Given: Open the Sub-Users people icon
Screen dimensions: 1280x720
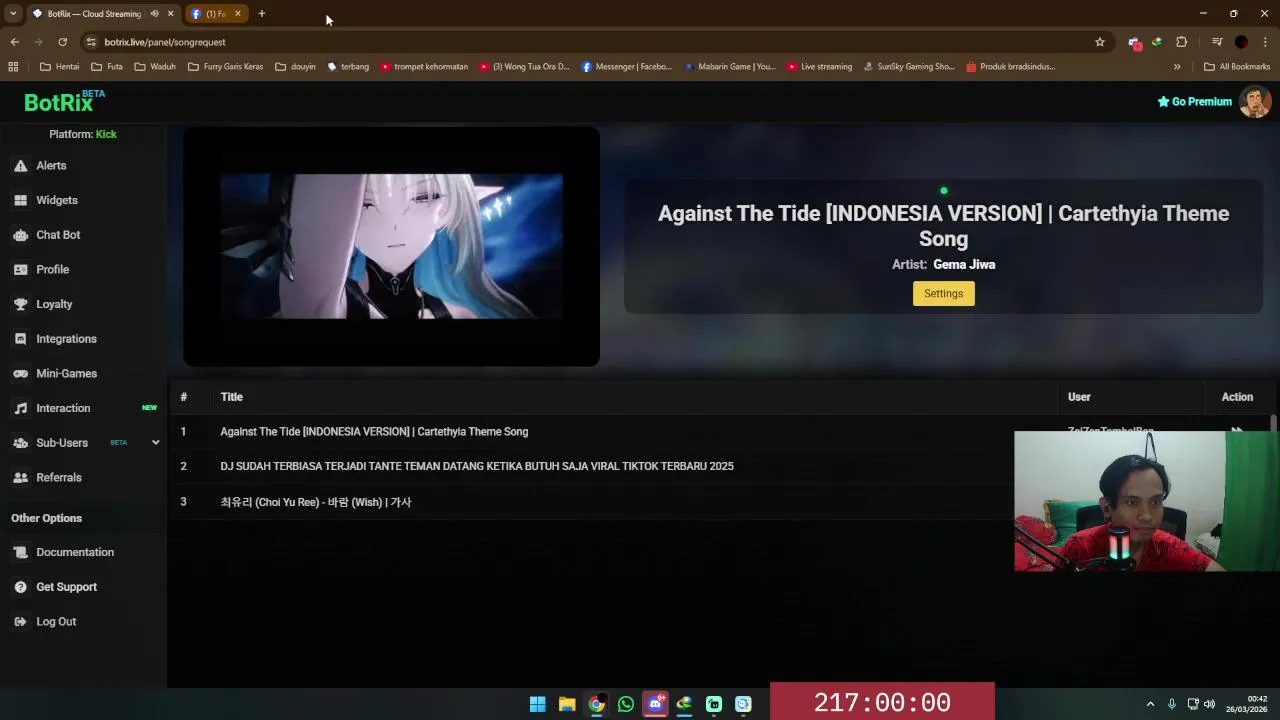Looking at the screenshot, I should click(x=20, y=443).
